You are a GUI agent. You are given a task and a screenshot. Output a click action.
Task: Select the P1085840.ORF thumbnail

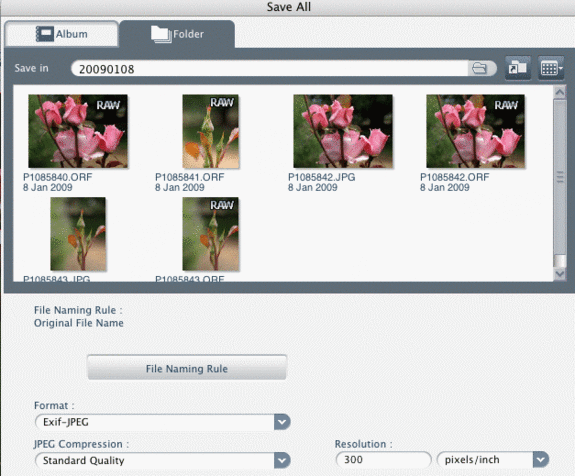(78, 131)
